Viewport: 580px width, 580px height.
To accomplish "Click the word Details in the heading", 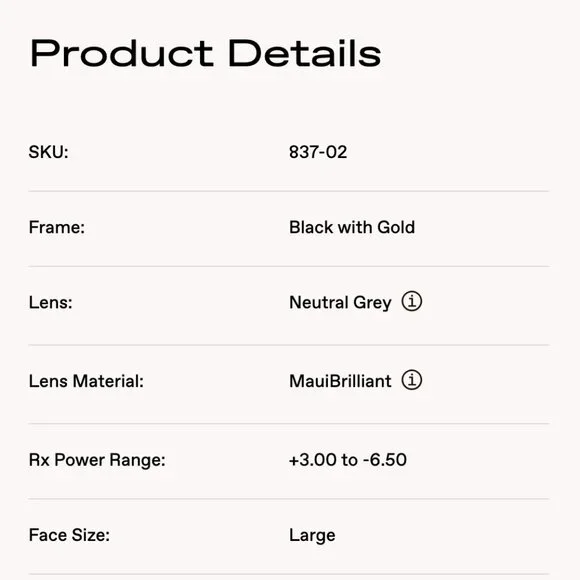I will pos(305,53).
